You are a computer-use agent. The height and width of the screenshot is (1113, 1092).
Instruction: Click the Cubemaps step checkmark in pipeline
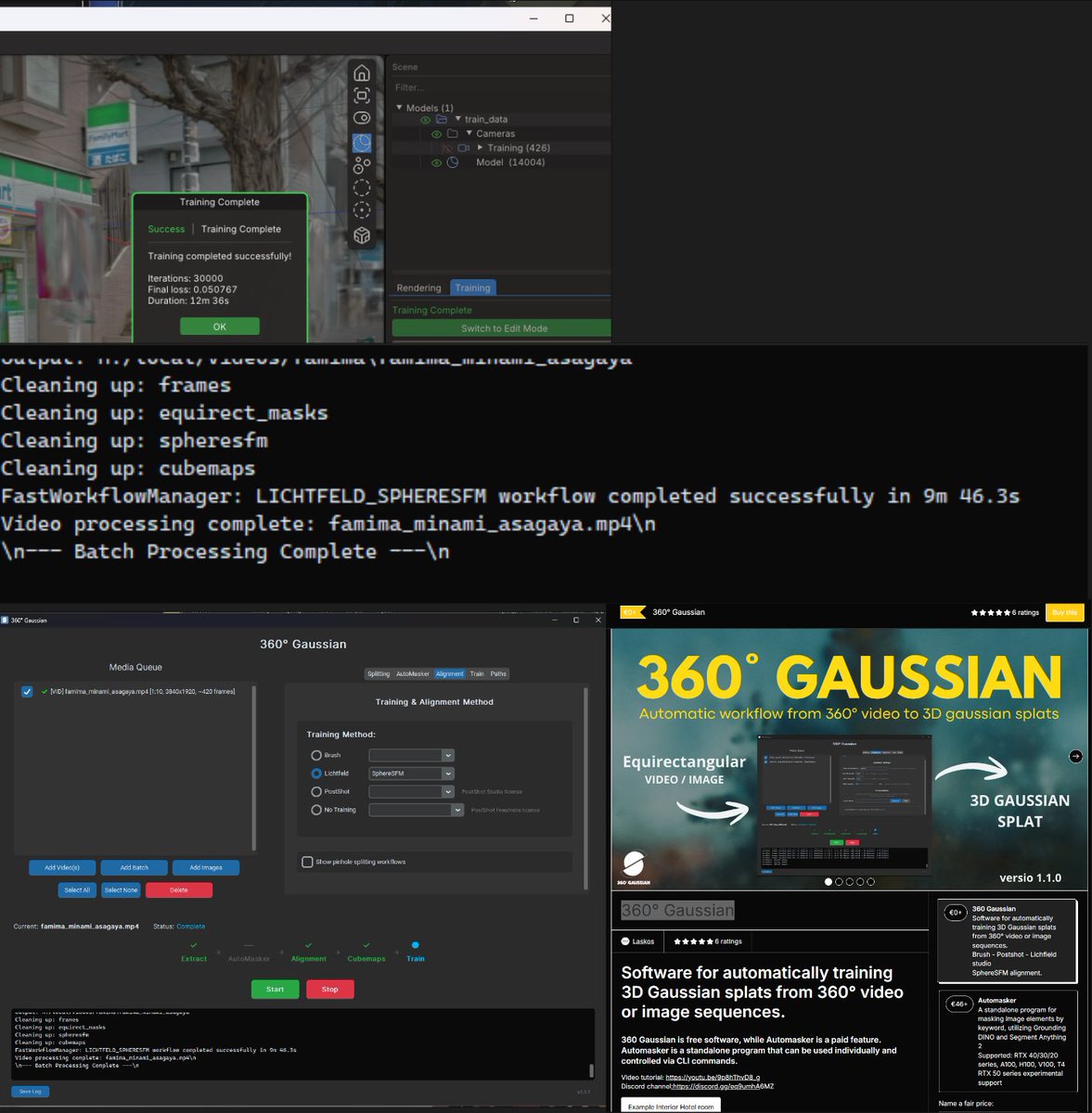click(x=366, y=945)
